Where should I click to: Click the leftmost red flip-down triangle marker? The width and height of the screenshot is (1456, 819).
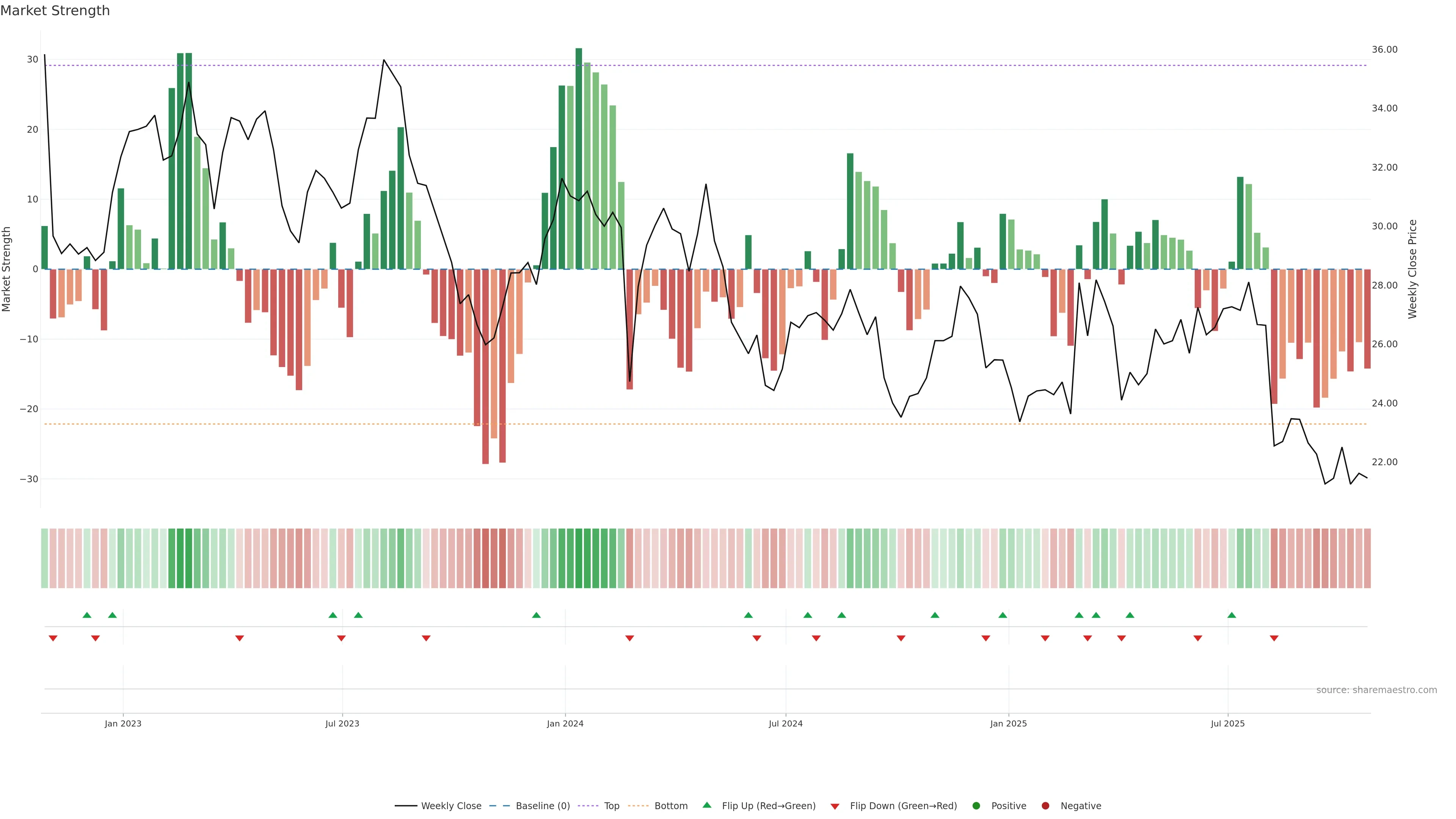tap(53, 638)
